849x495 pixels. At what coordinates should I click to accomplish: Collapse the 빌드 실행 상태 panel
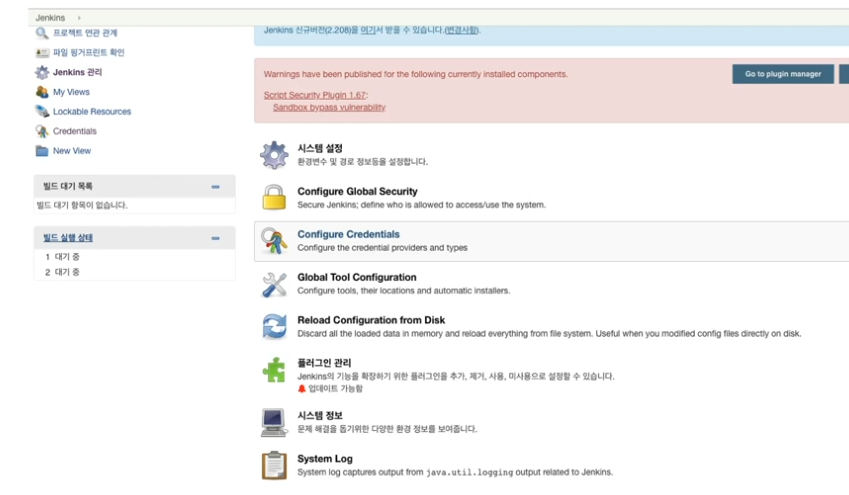click(215, 238)
